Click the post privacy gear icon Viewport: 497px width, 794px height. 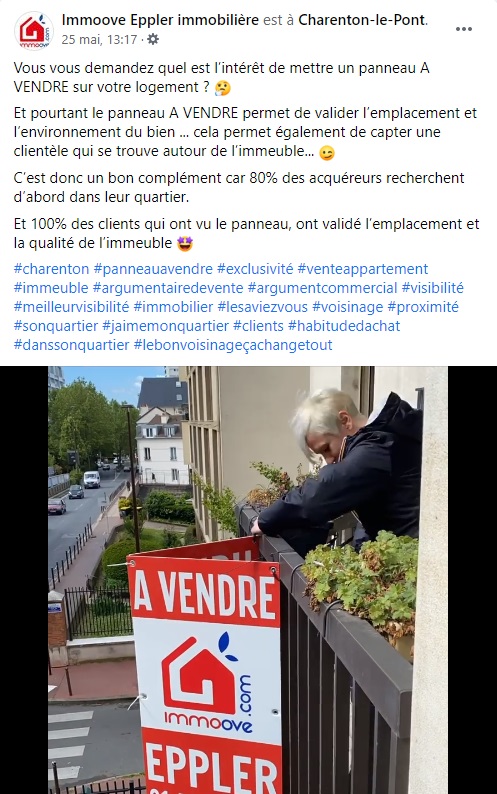pyautogui.click(x=152, y=39)
